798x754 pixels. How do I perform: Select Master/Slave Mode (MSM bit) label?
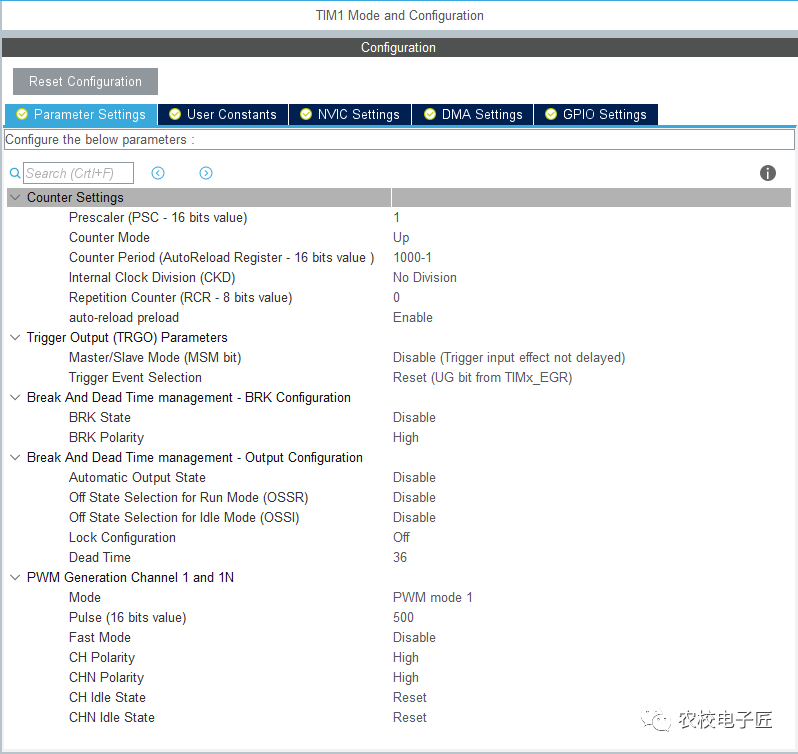tap(155, 358)
